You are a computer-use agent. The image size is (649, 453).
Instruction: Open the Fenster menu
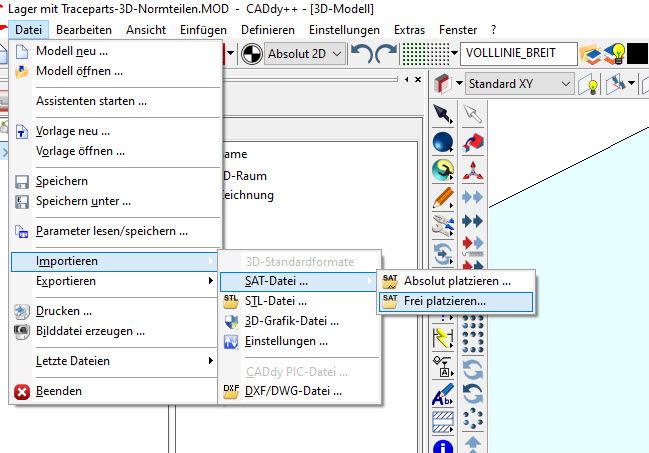pyautogui.click(x=458, y=30)
